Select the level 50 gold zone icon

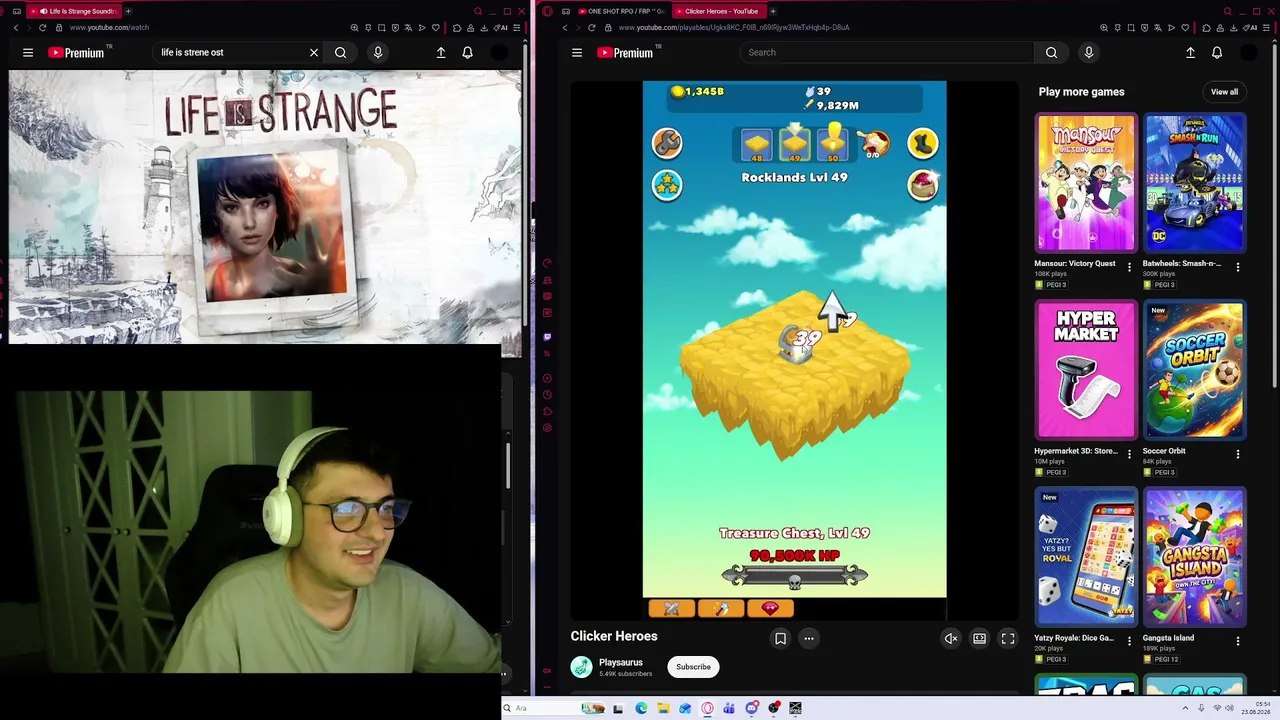833,143
